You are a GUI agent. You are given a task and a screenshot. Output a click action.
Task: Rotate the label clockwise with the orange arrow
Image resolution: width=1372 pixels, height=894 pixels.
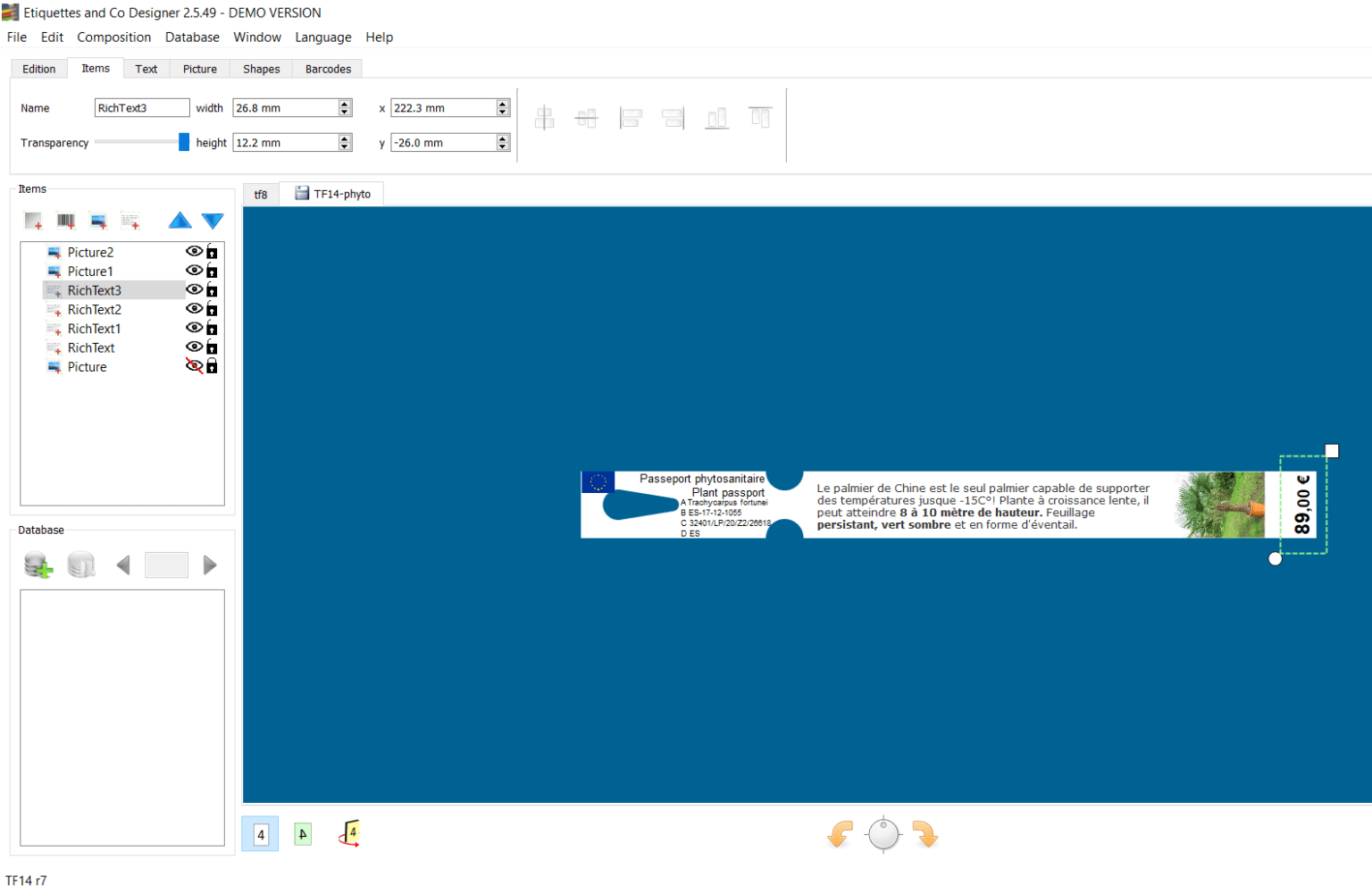pos(925,833)
